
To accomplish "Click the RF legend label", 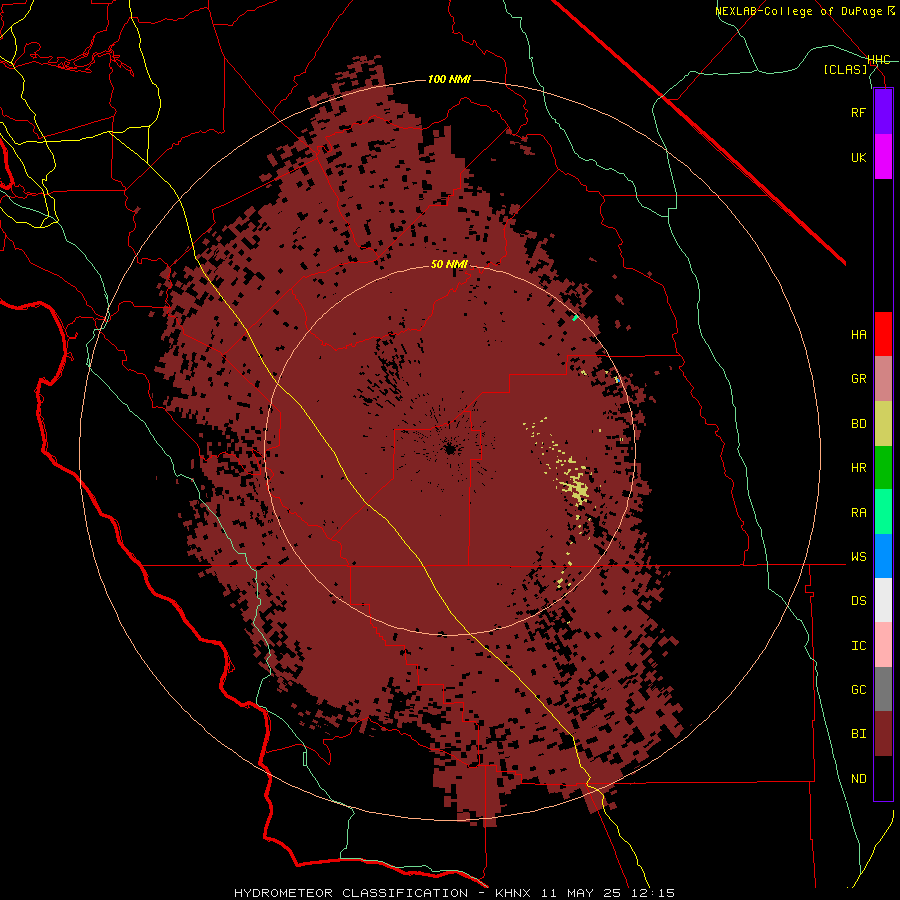I will pos(858,112).
